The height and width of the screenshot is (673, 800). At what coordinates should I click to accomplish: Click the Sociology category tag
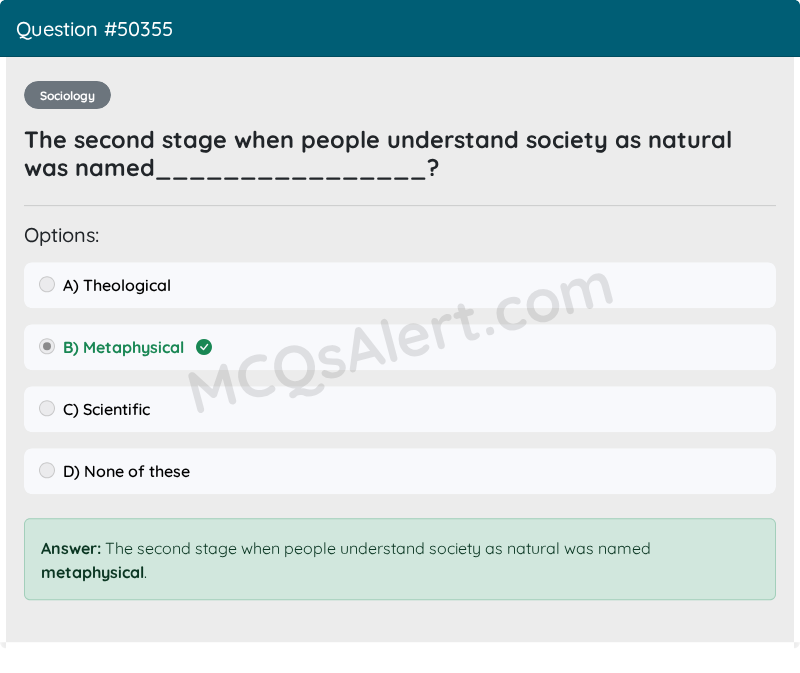67,95
